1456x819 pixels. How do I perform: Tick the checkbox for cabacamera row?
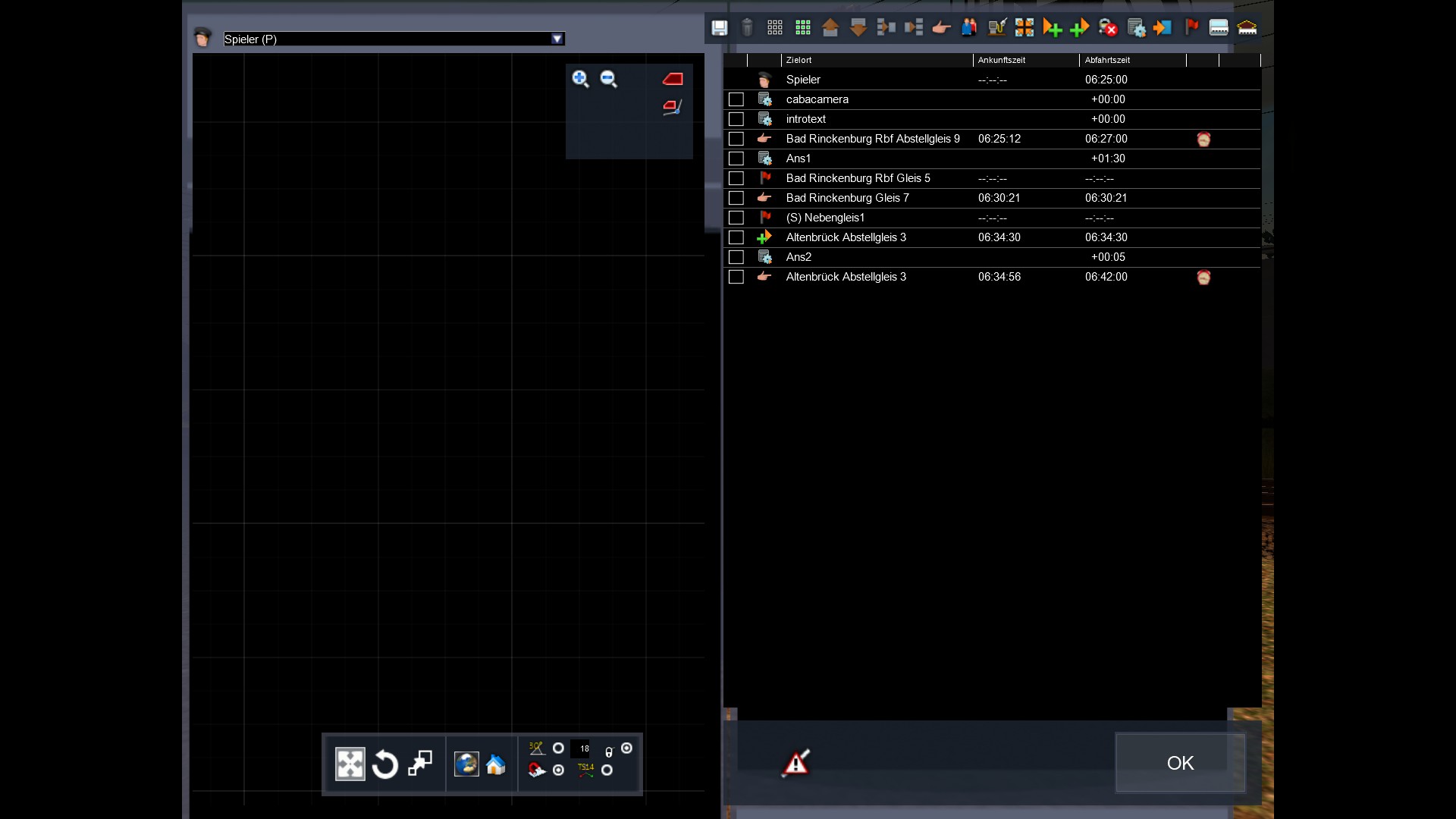736,99
